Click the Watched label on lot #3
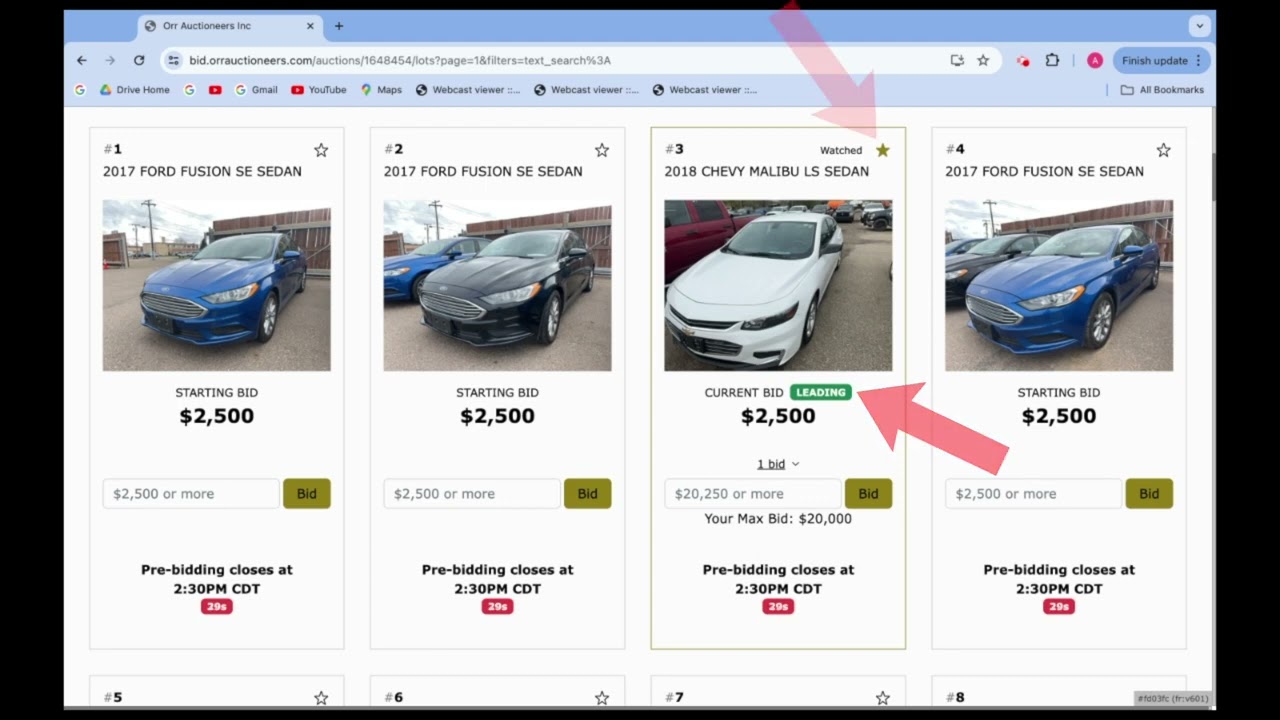This screenshot has width=1280, height=720. tap(841, 150)
